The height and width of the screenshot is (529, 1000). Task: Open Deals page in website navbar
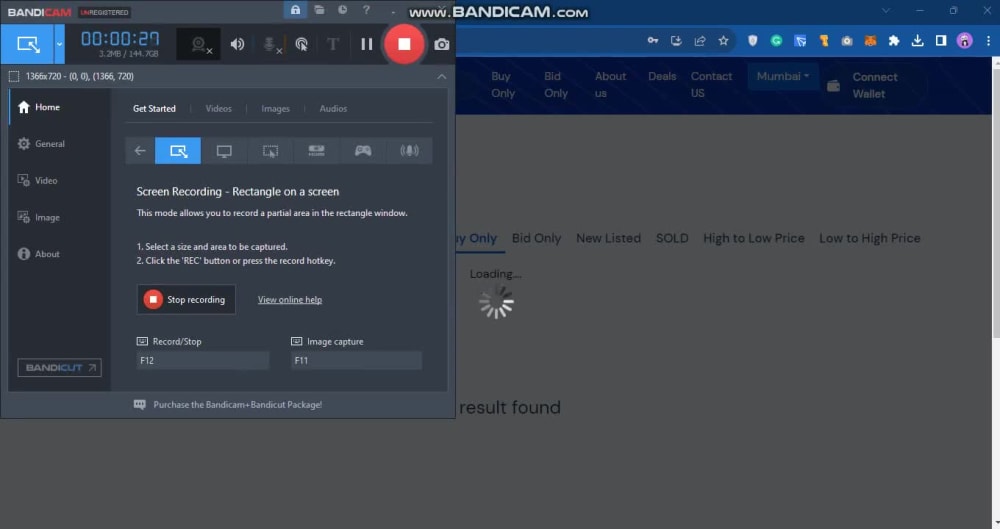[662, 77]
